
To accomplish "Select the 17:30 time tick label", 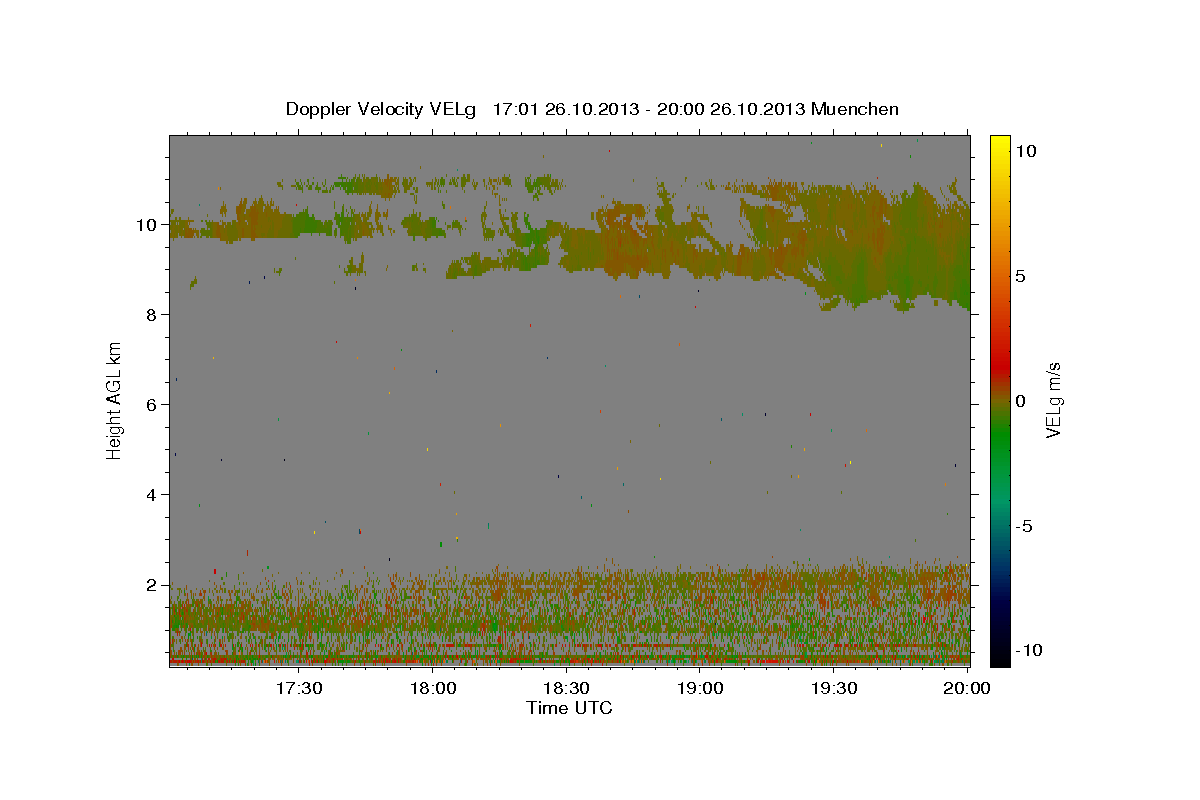I will 298,688.
